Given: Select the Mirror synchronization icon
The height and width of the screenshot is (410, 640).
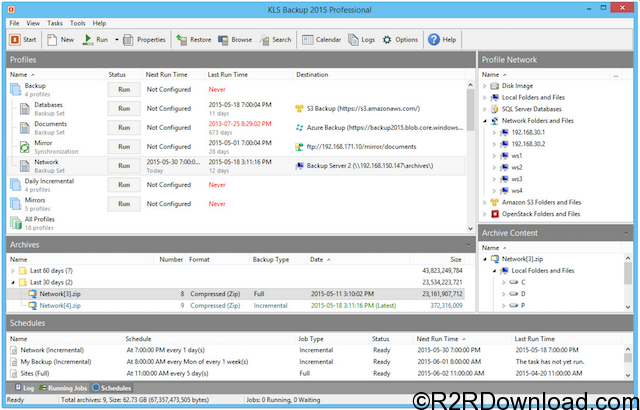Looking at the screenshot, I should pyautogui.click(x=25, y=147).
